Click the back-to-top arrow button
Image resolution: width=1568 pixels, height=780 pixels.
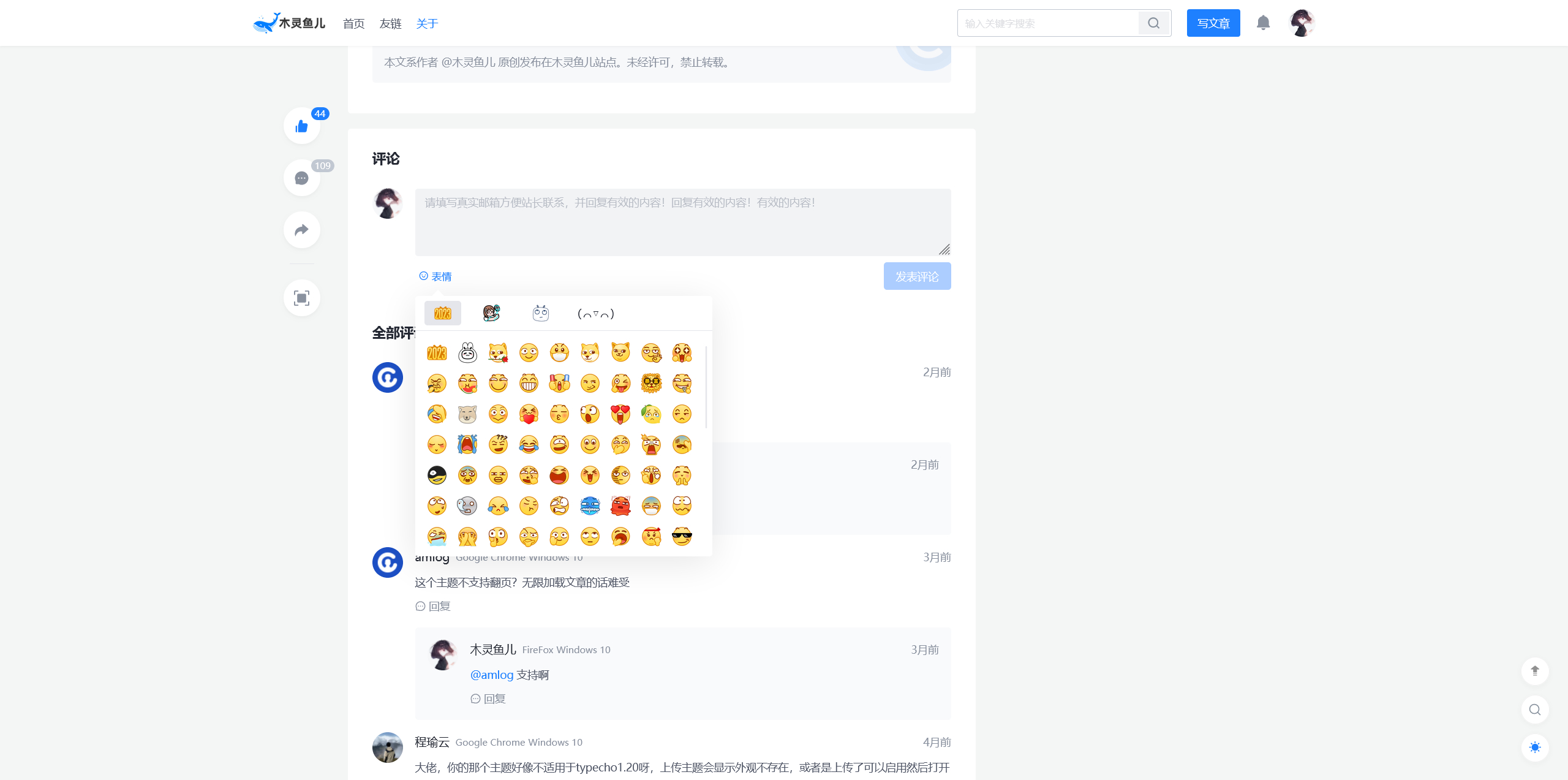[x=1535, y=671]
